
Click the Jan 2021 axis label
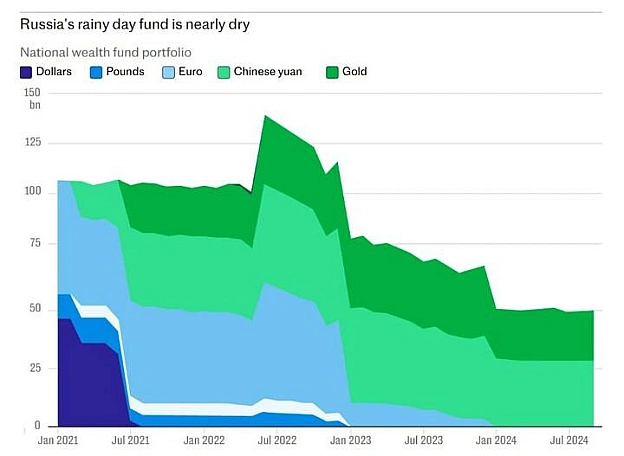click(58, 440)
